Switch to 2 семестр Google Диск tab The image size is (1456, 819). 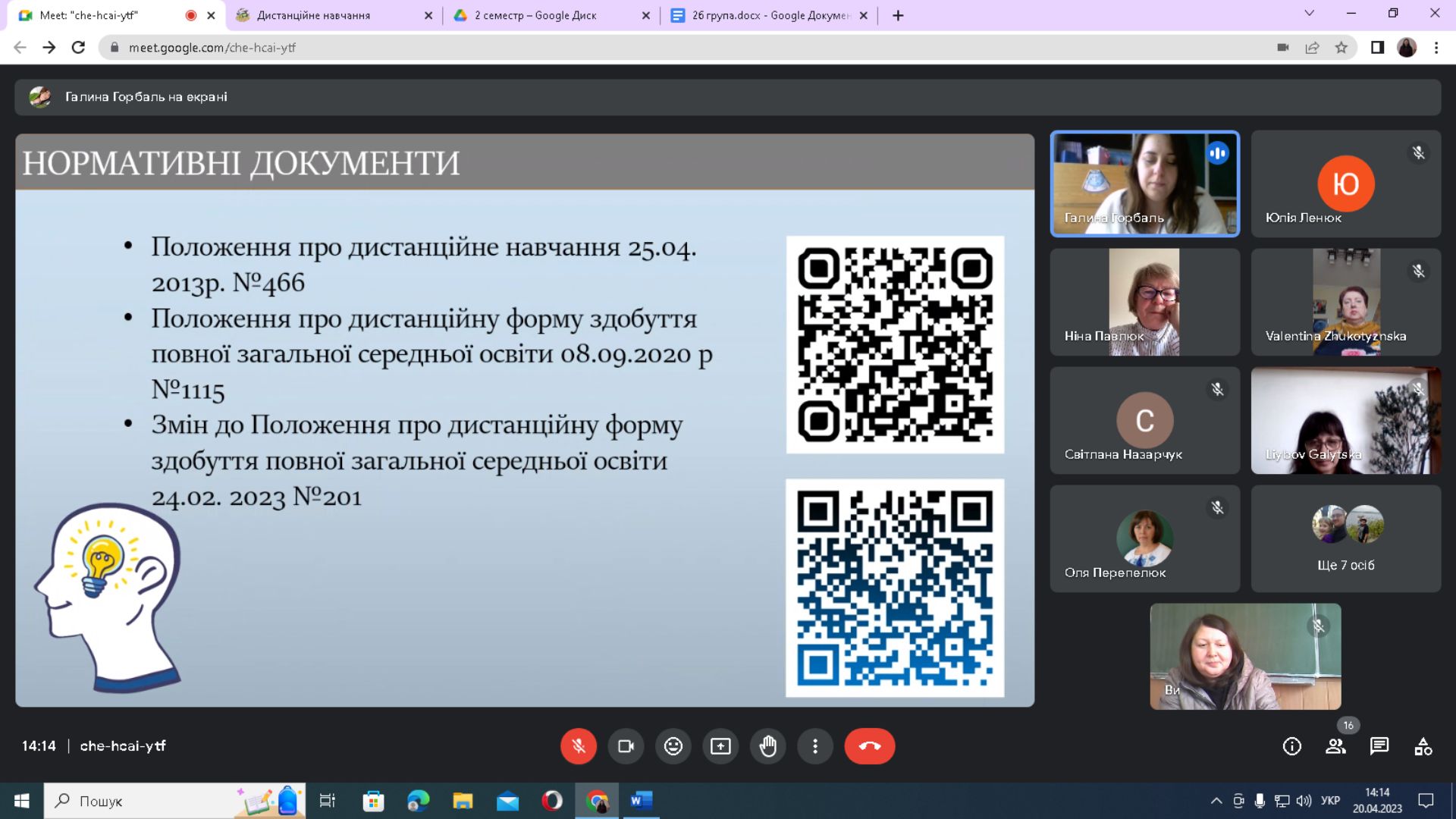click(551, 15)
